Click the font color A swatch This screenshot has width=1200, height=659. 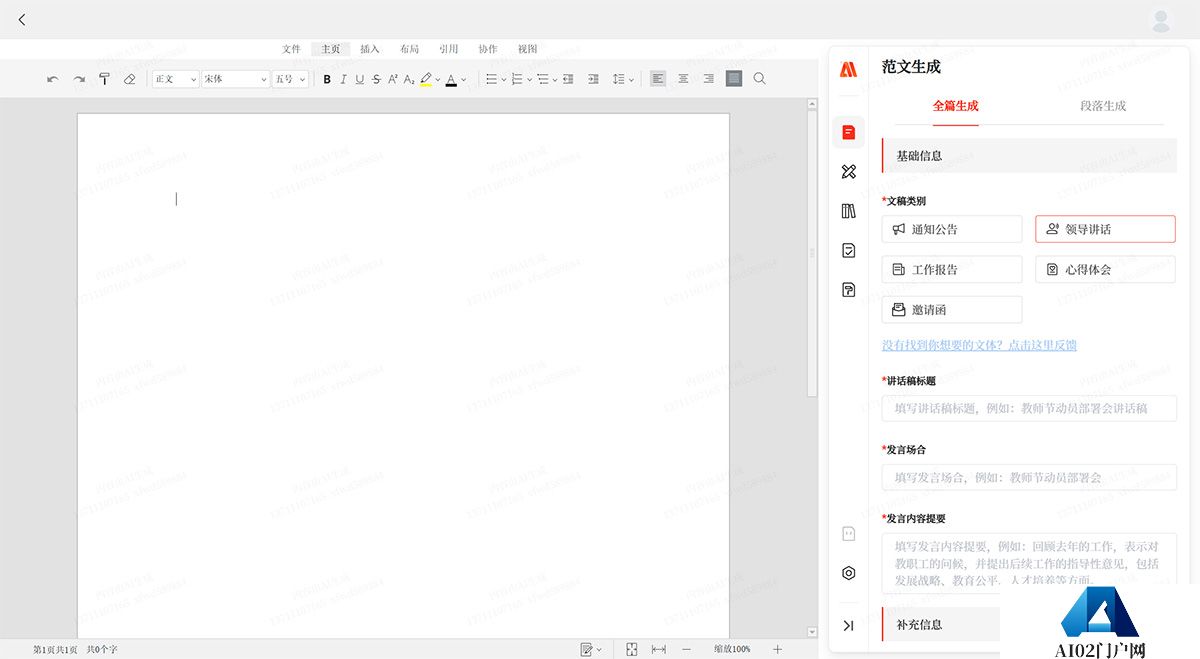point(451,79)
